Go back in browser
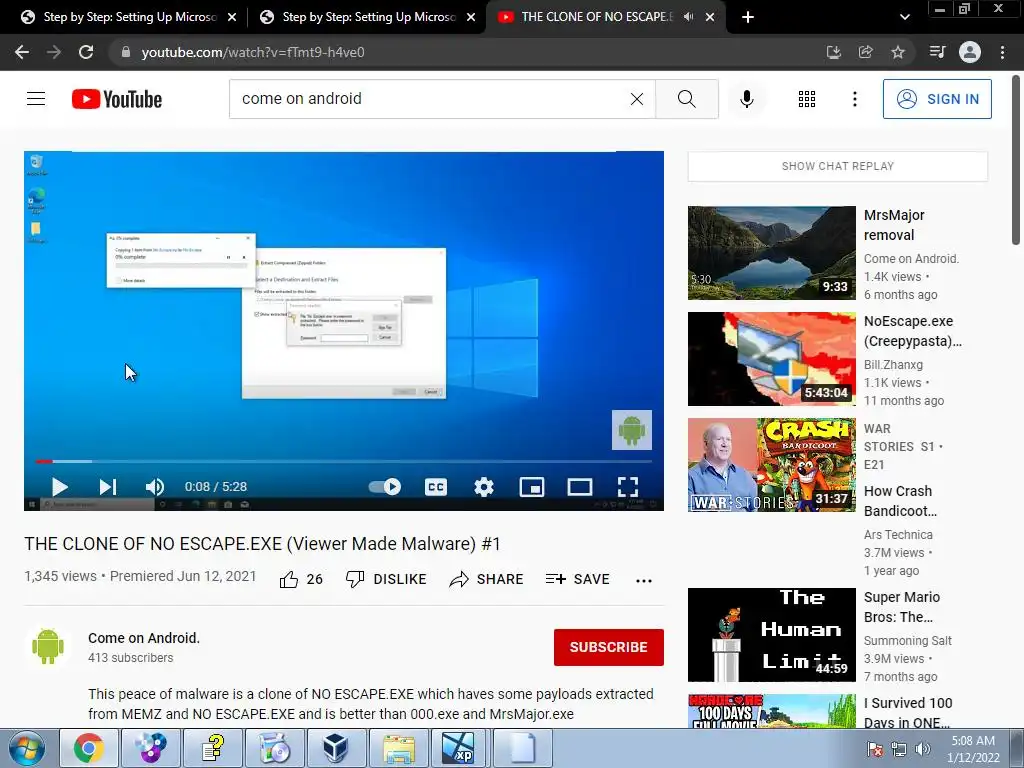Viewport: 1024px width, 768px height. point(22,52)
